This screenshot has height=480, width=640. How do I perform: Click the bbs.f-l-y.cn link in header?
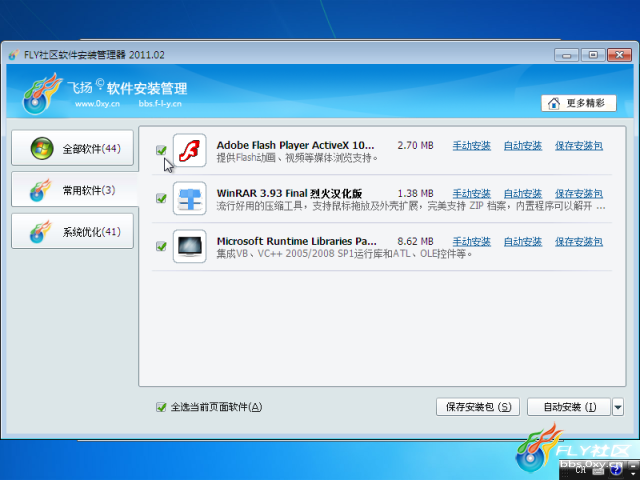point(160,104)
